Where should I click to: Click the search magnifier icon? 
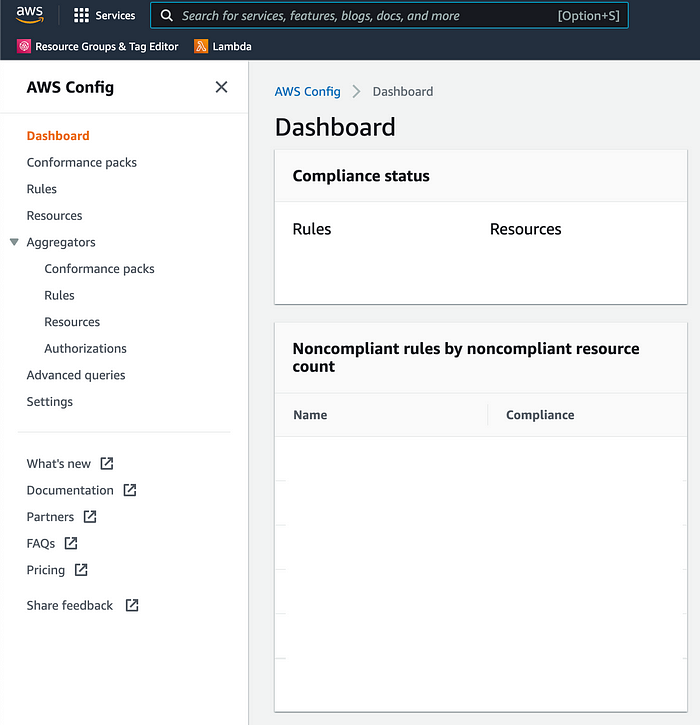pos(166,16)
